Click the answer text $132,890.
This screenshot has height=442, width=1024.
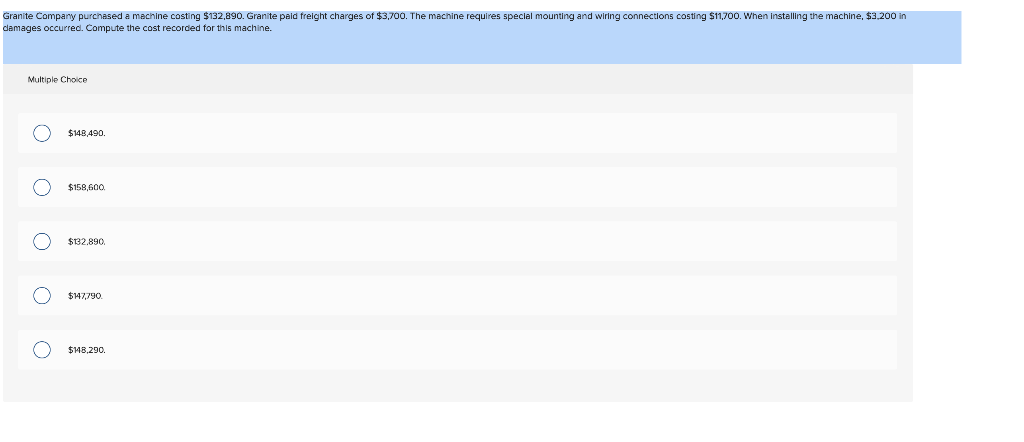tap(86, 242)
